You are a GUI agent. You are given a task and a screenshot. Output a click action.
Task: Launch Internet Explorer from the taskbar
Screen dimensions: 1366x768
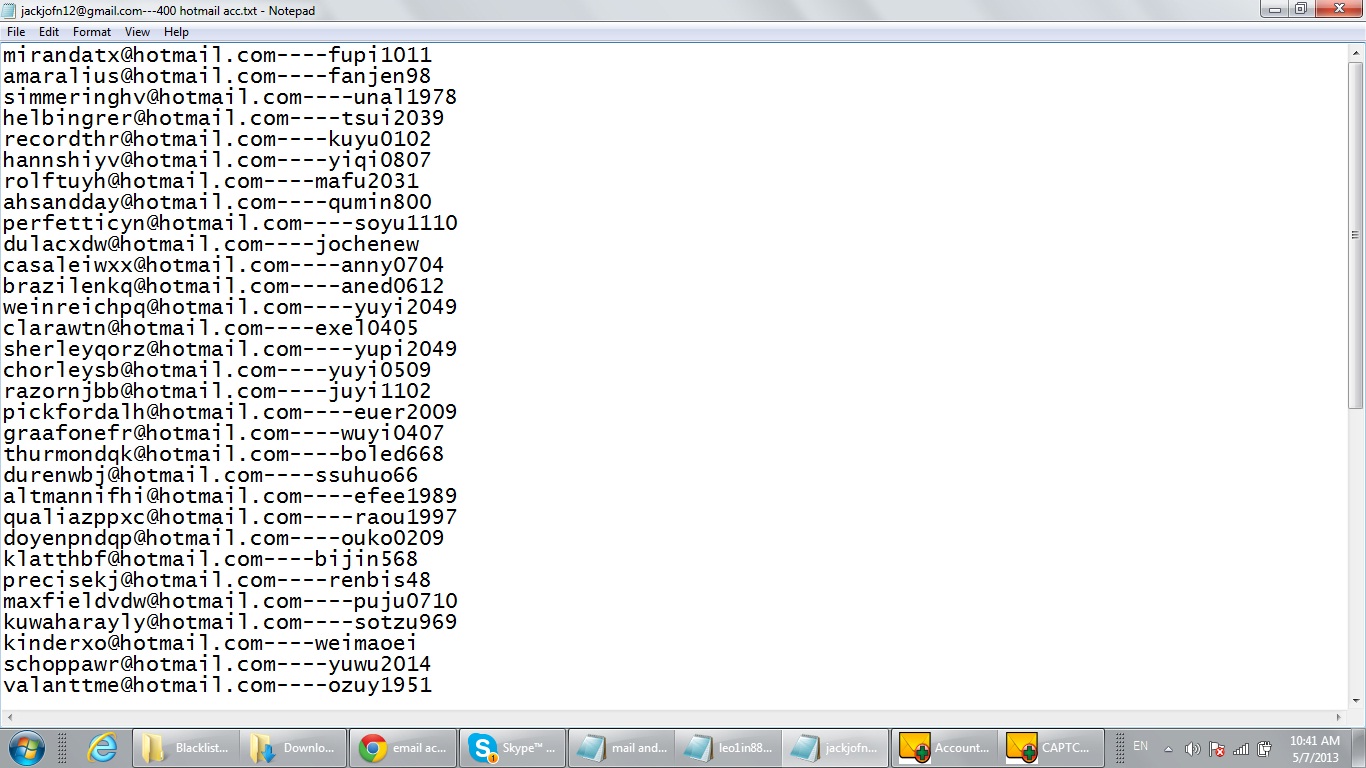point(103,747)
